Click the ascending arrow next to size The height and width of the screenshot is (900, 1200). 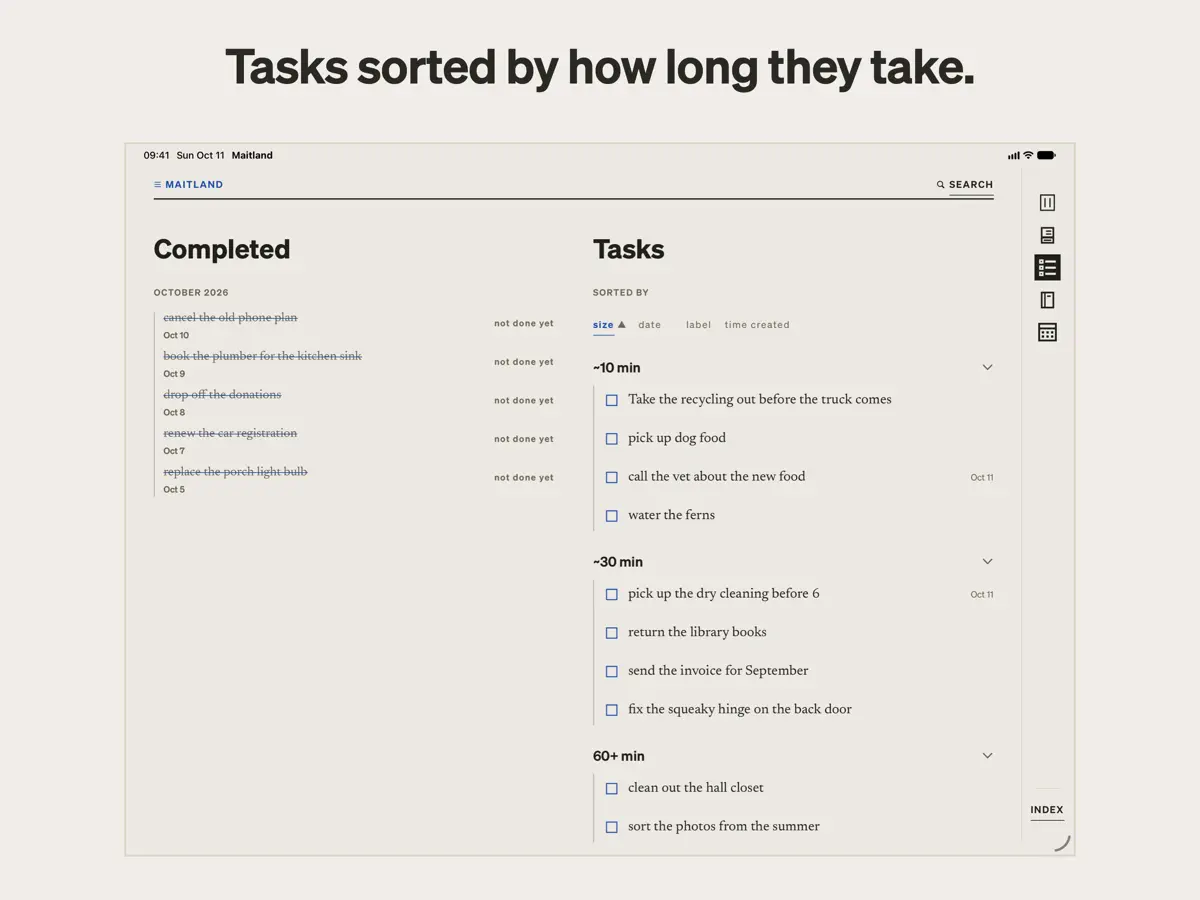[x=621, y=324]
